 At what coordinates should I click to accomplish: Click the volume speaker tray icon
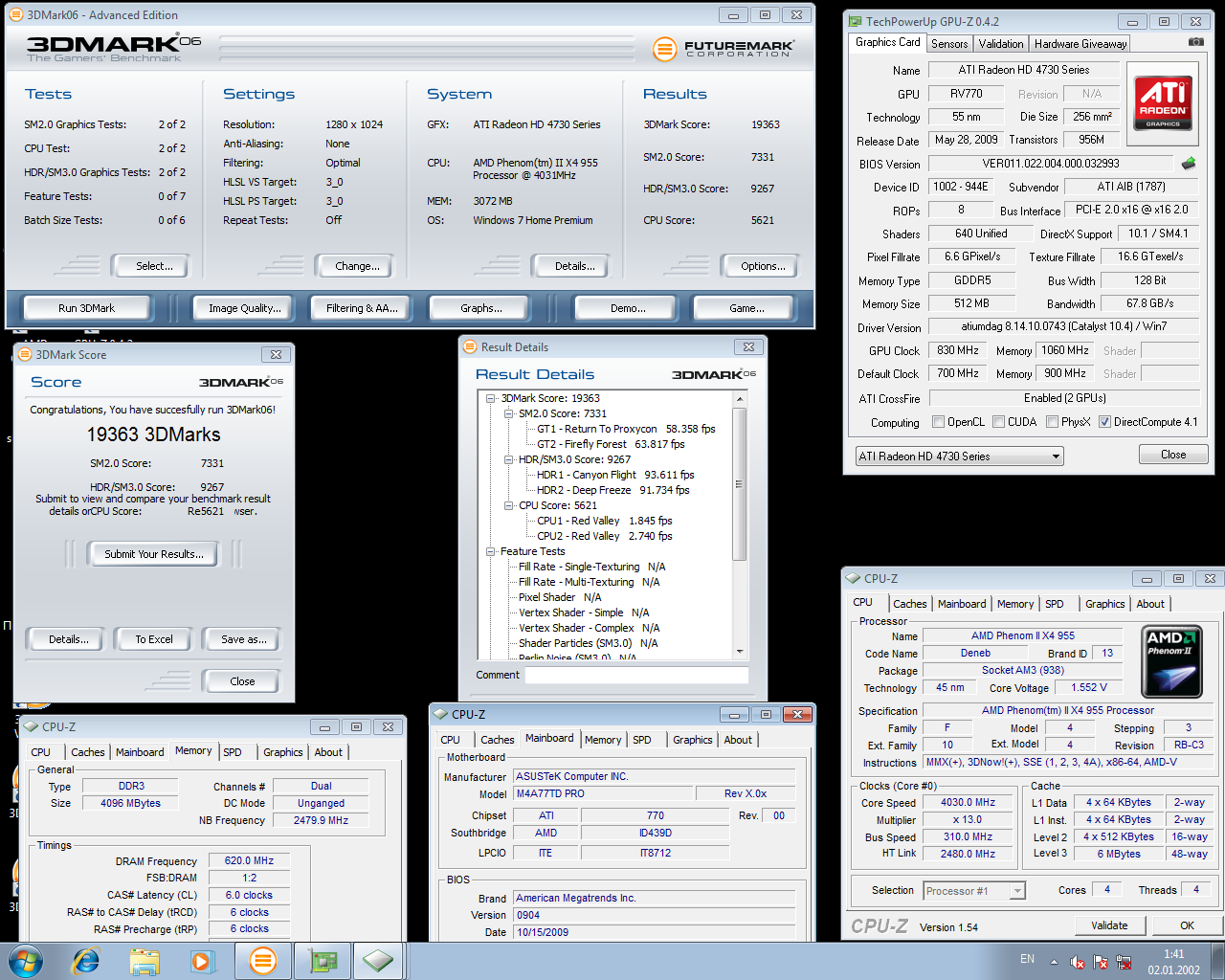(x=1077, y=962)
